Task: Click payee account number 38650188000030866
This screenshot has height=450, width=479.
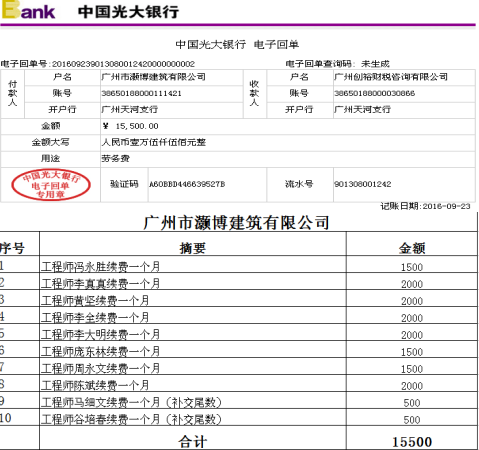Action: 375,93
